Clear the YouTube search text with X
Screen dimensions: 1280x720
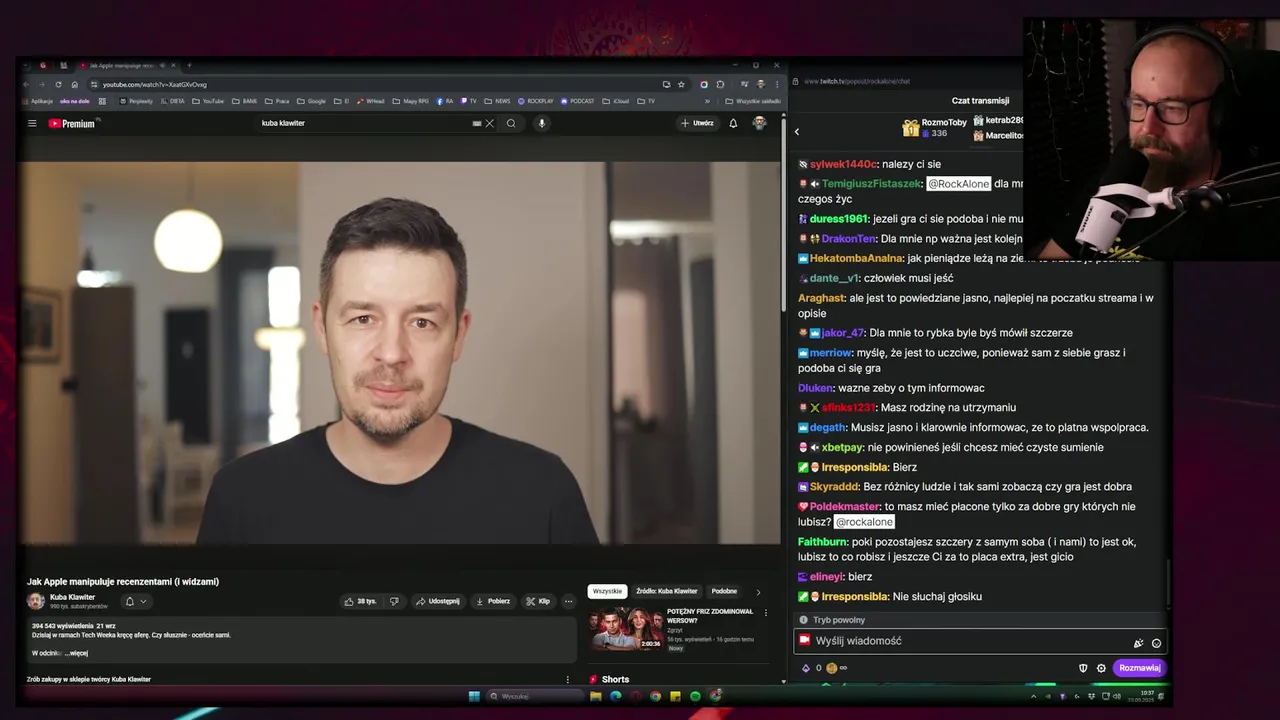tap(489, 124)
